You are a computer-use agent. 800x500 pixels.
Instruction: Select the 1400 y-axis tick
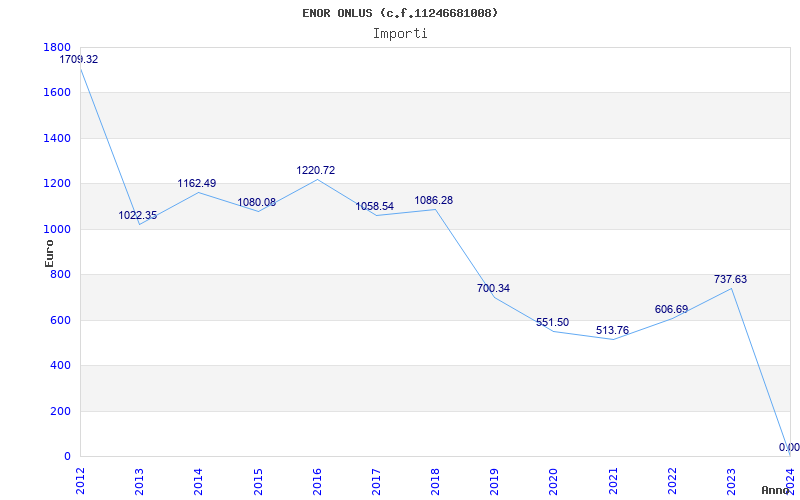pos(57,138)
